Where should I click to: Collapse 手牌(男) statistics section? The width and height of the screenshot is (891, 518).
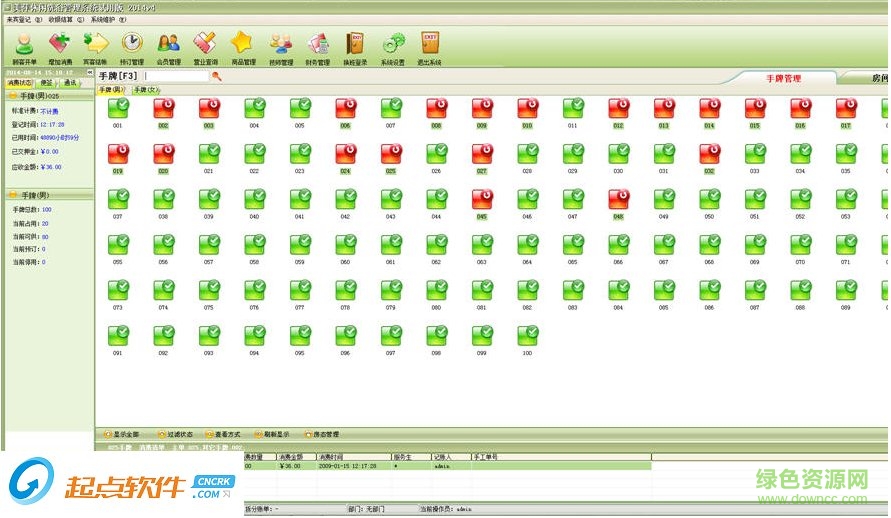13,195
